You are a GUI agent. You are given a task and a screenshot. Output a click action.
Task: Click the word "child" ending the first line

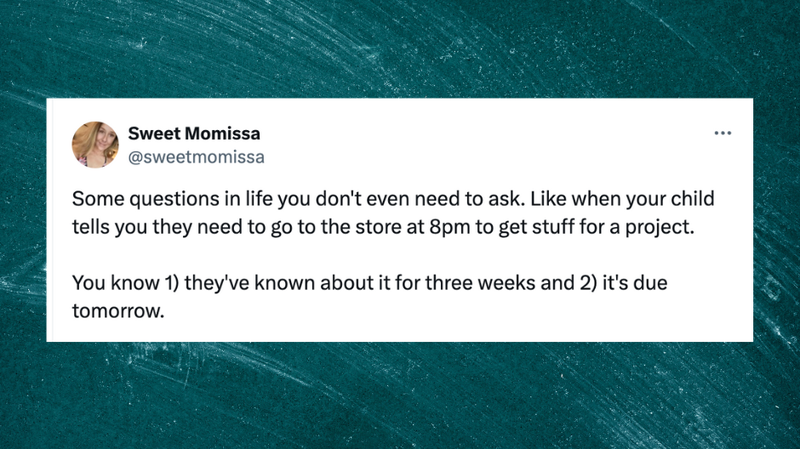coord(693,201)
